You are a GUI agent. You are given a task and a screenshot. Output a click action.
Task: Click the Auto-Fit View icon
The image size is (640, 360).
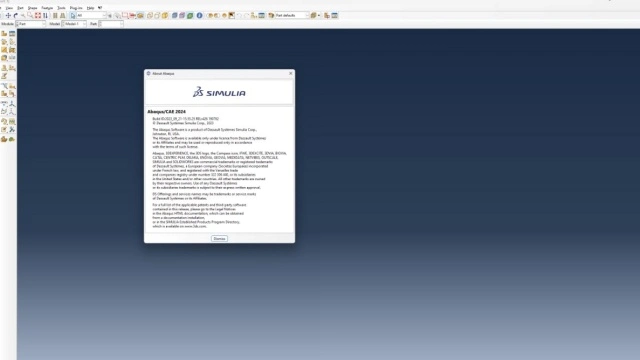[x=38, y=15]
